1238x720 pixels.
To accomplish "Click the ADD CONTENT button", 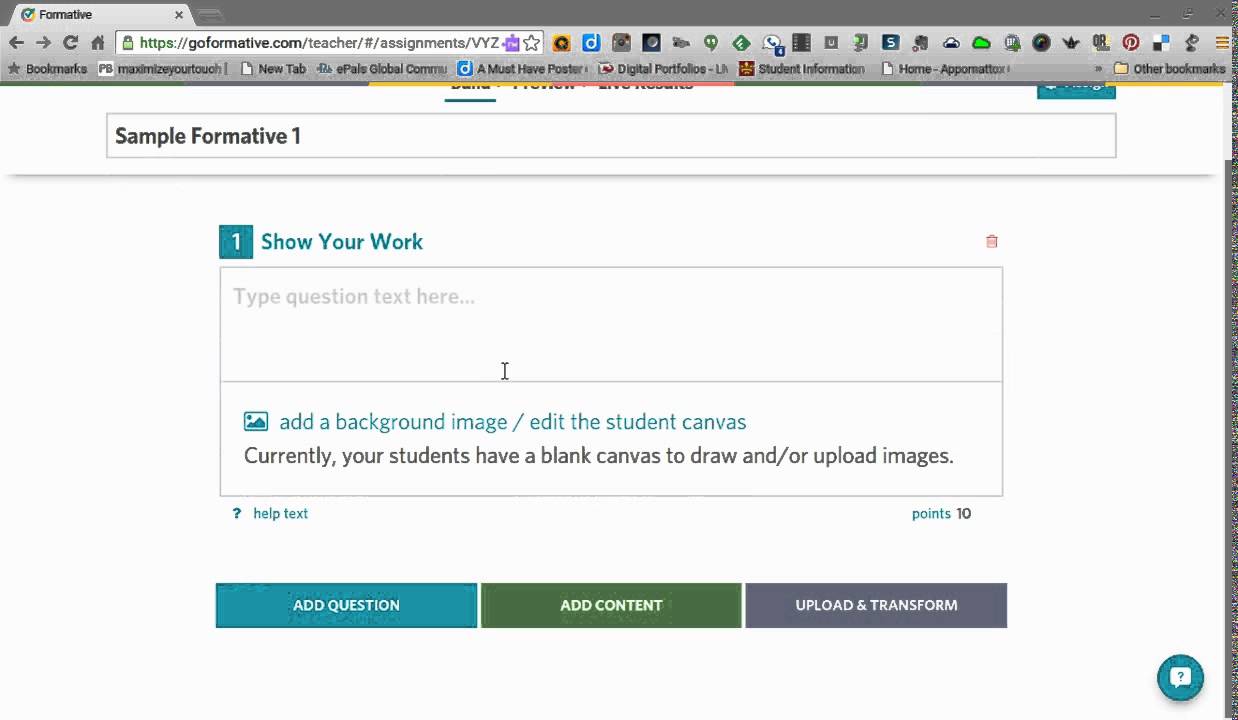I will [611, 605].
